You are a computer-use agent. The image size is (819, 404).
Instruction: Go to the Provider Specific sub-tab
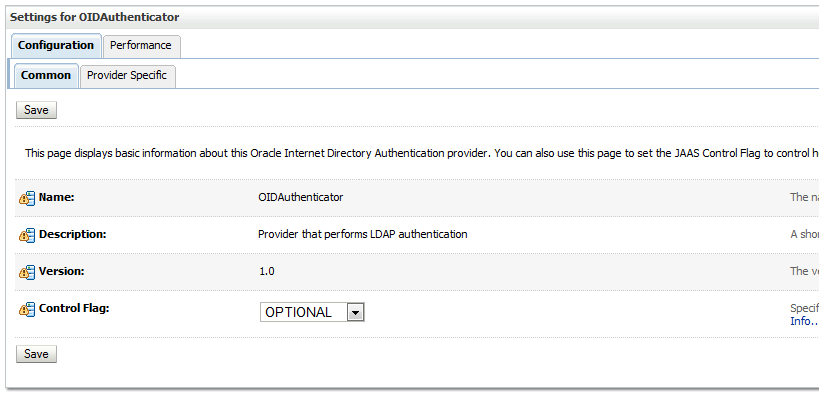(127, 75)
